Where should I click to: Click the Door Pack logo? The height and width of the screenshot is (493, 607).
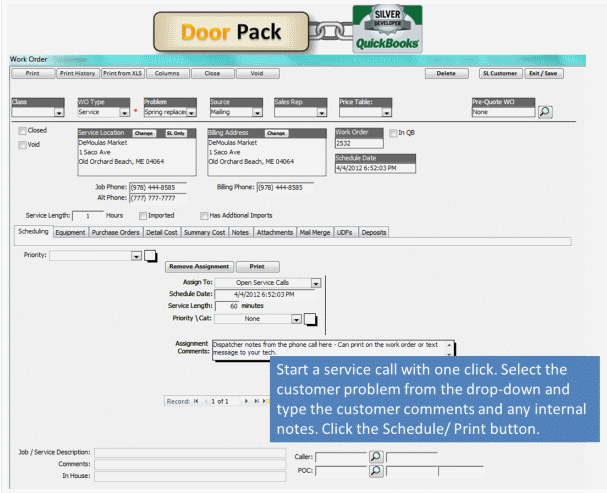(231, 32)
